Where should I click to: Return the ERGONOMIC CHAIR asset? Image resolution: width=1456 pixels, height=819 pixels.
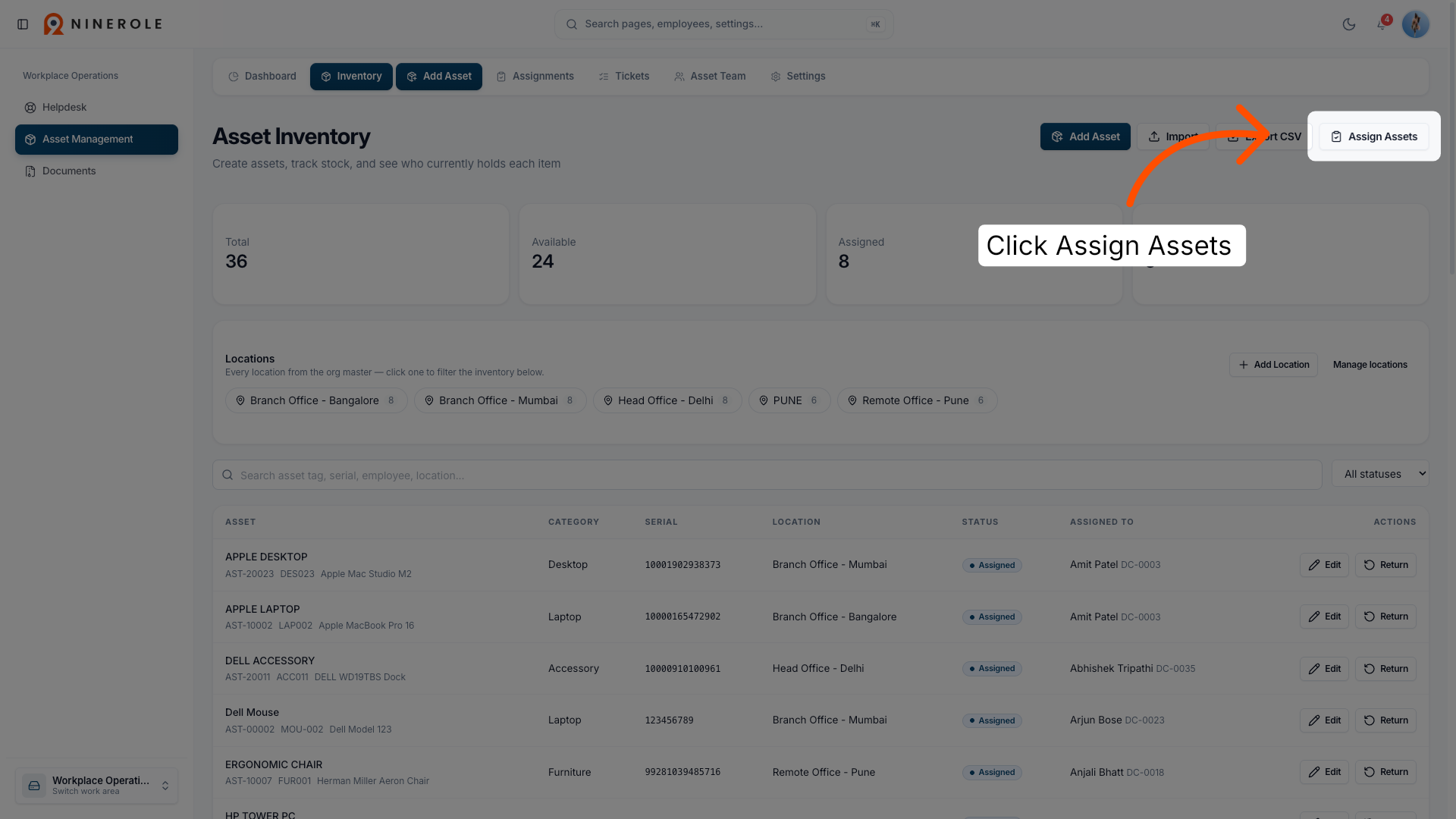point(1385,772)
